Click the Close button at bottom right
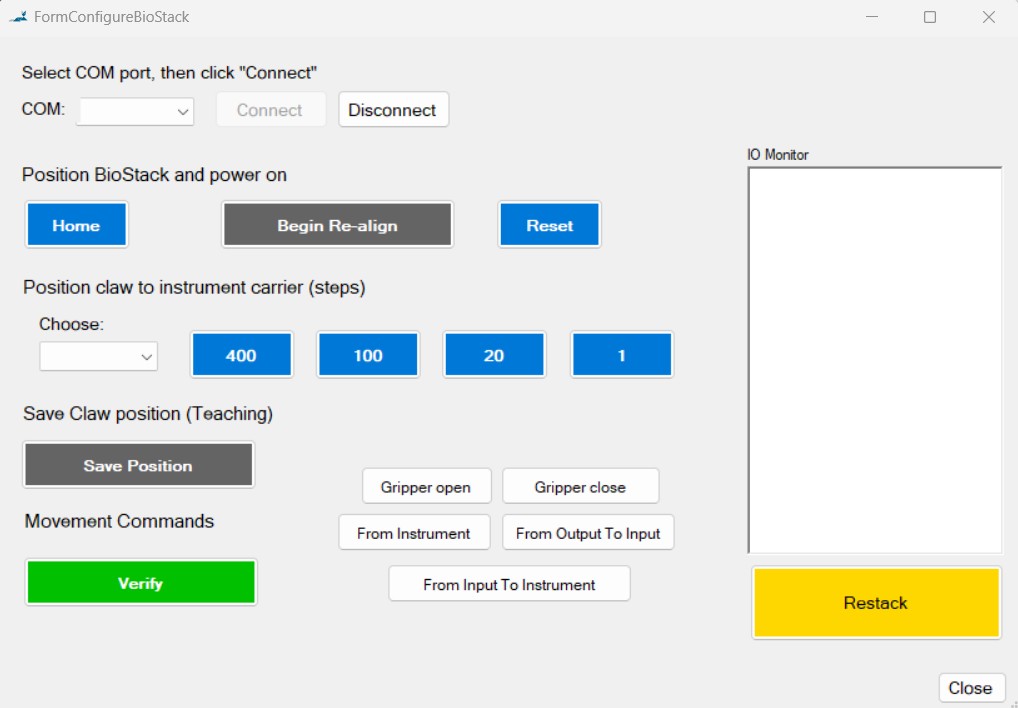The image size is (1018, 708). tap(971, 687)
